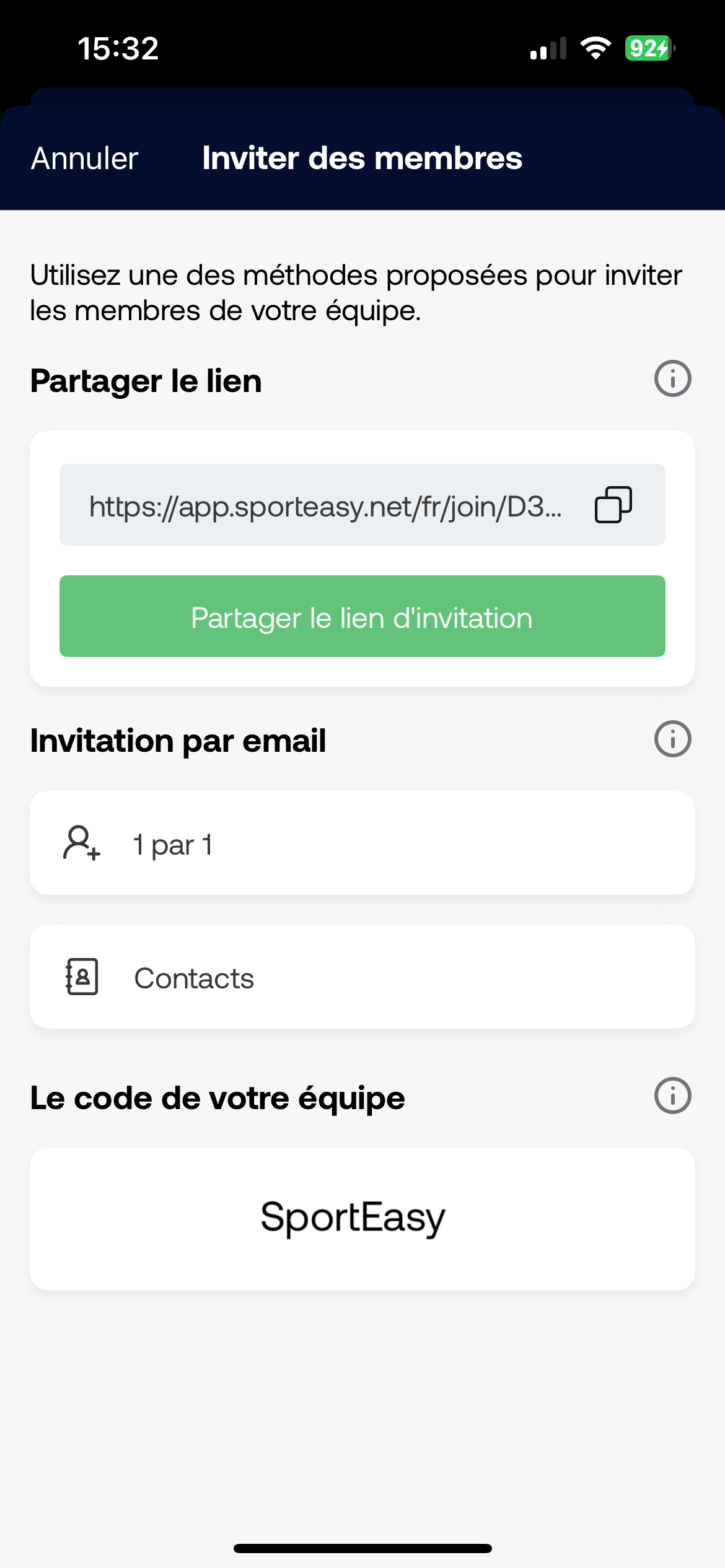Tap the Inviter des membres title

[x=362, y=159]
